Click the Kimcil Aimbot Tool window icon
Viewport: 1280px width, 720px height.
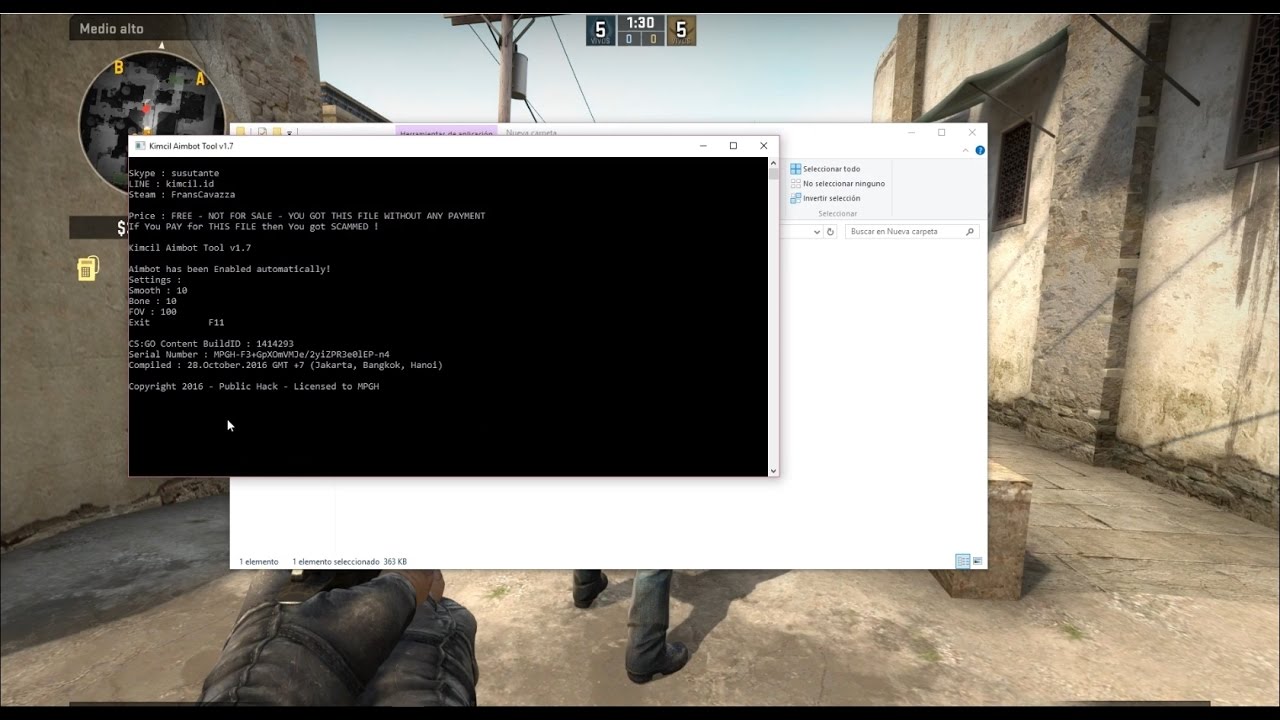tap(140, 146)
